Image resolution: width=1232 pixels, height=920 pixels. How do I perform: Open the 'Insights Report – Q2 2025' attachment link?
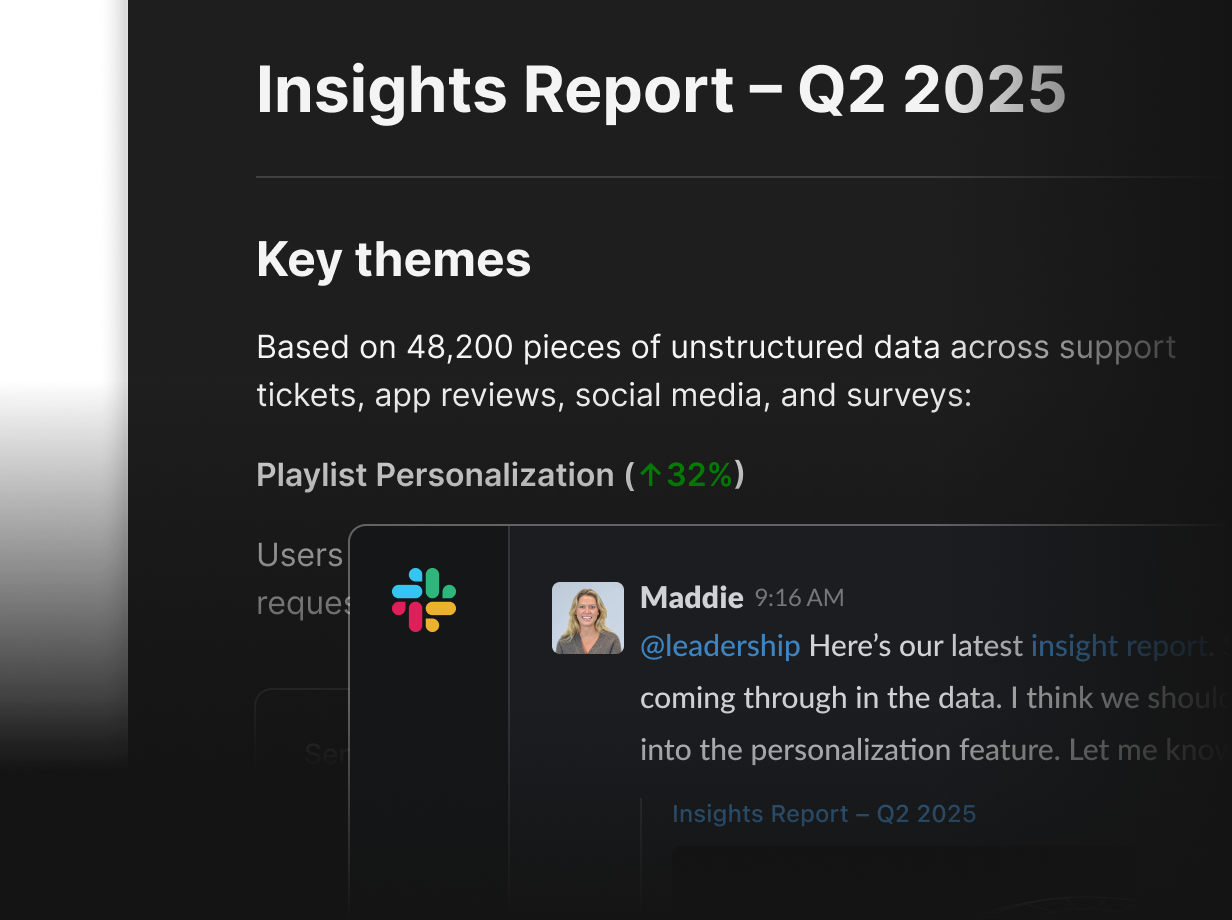pyautogui.click(x=824, y=814)
